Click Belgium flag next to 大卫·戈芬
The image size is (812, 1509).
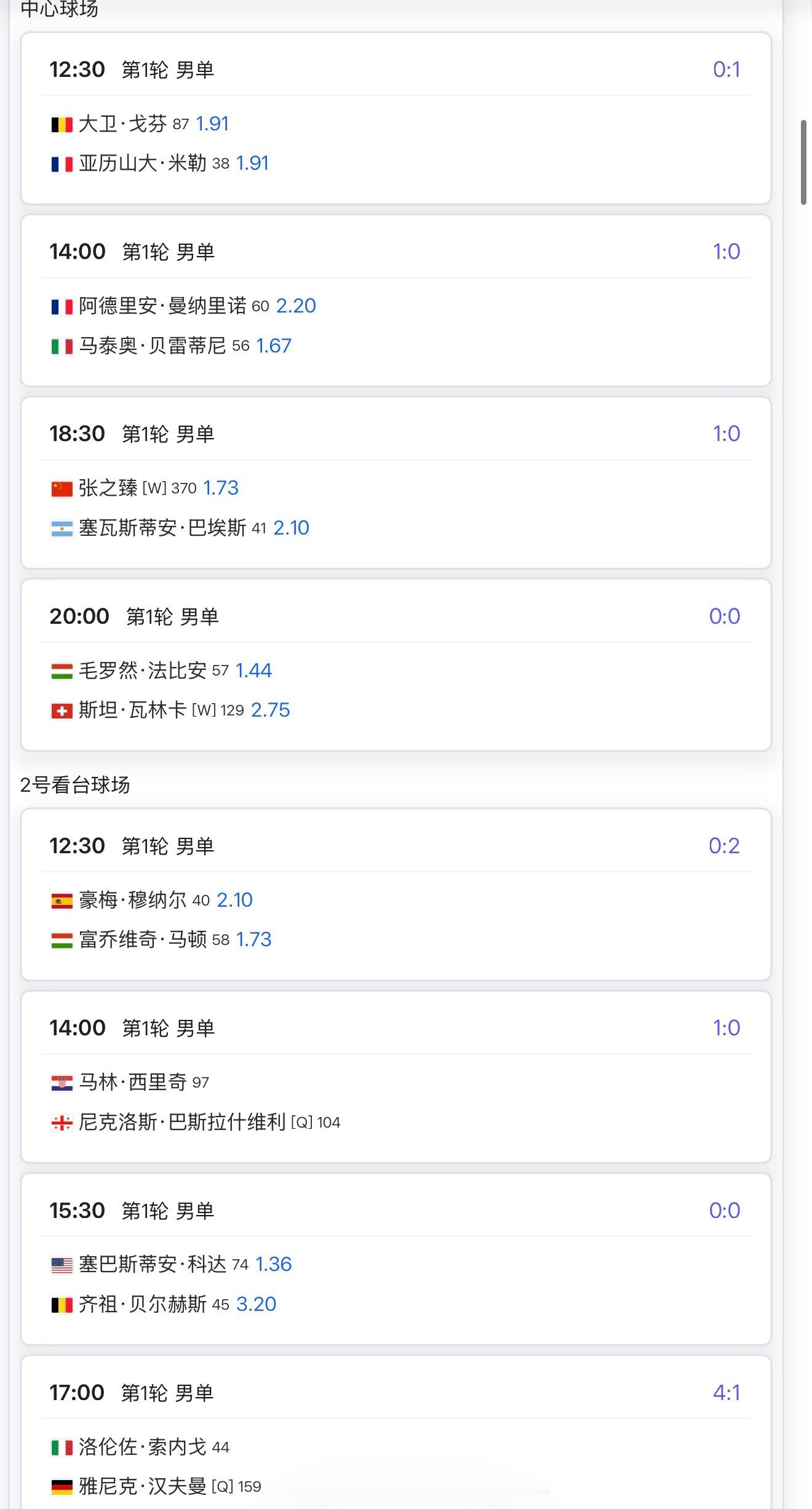point(62,125)
